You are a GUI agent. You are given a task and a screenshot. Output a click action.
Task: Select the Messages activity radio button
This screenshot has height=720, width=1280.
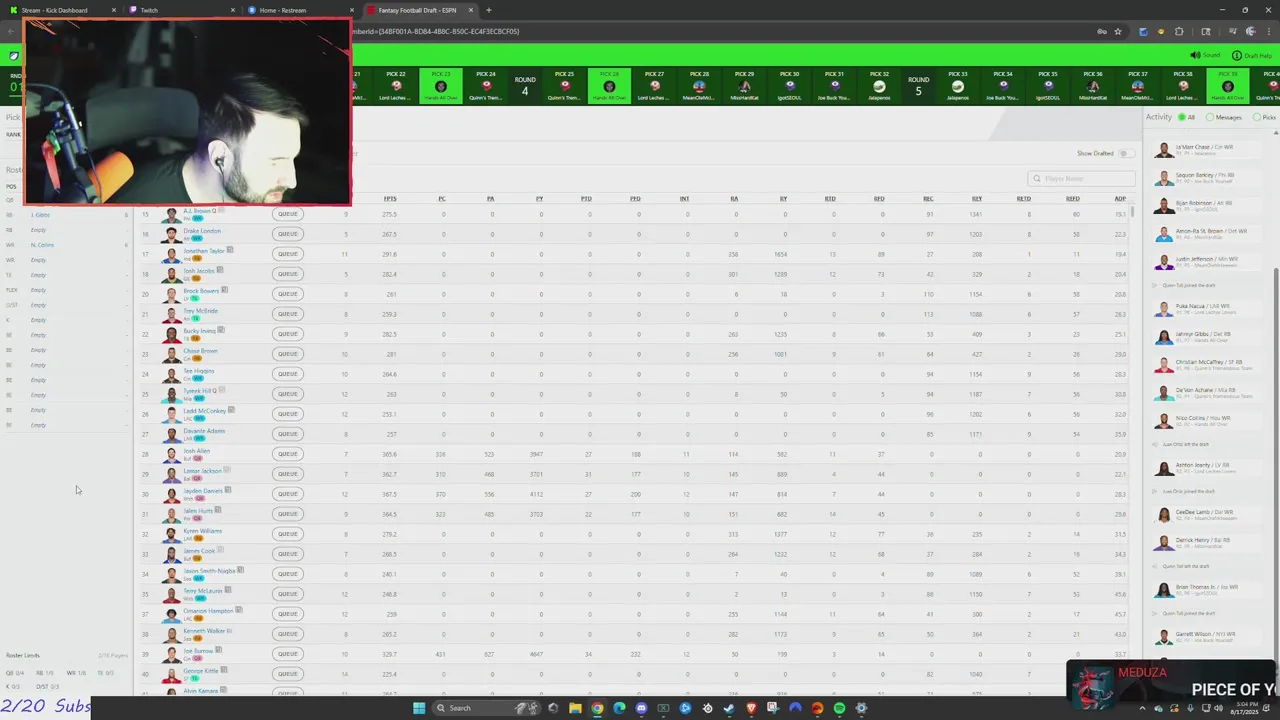coord(1210,117)
